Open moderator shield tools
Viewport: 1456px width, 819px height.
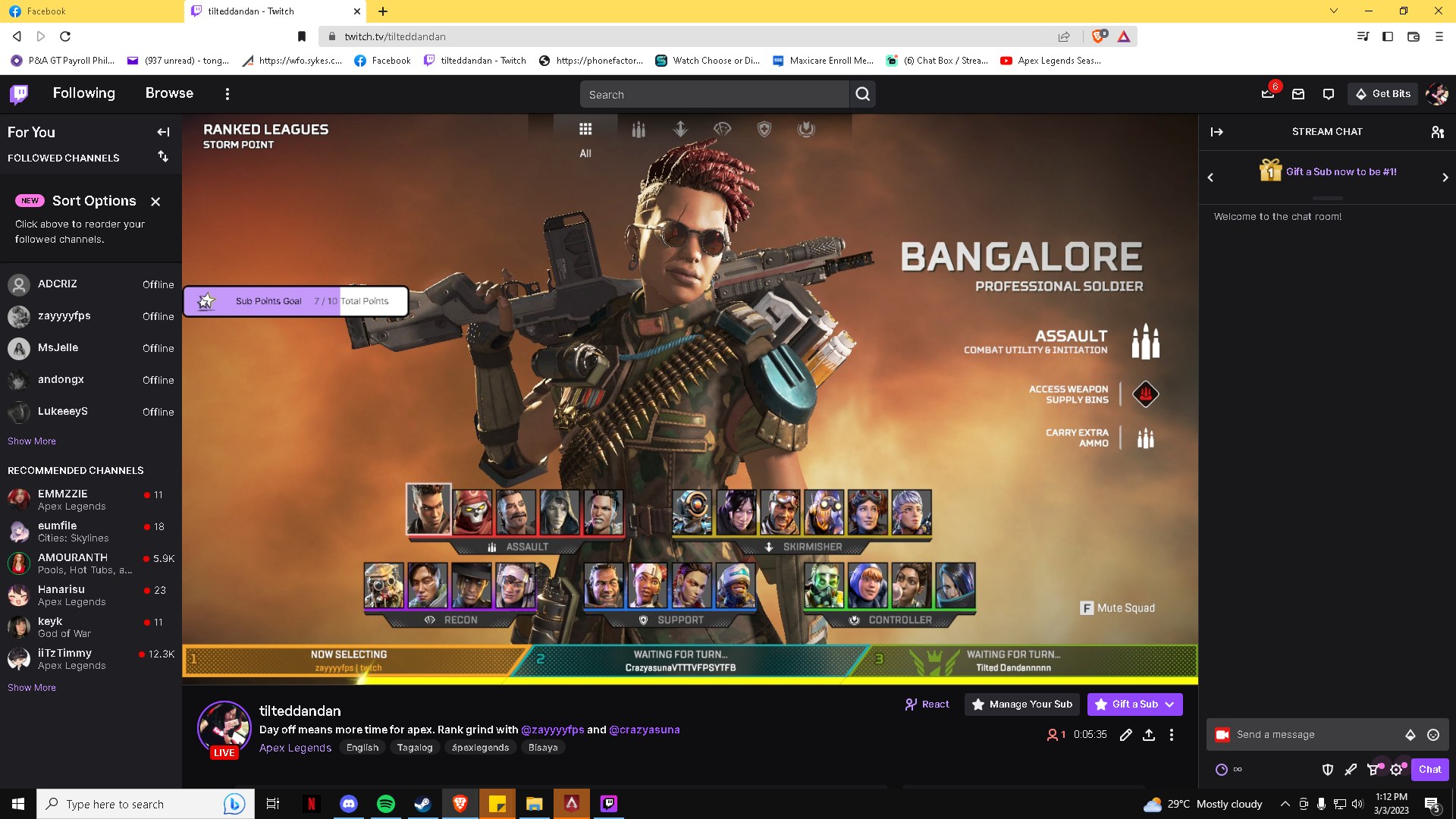1328,770
